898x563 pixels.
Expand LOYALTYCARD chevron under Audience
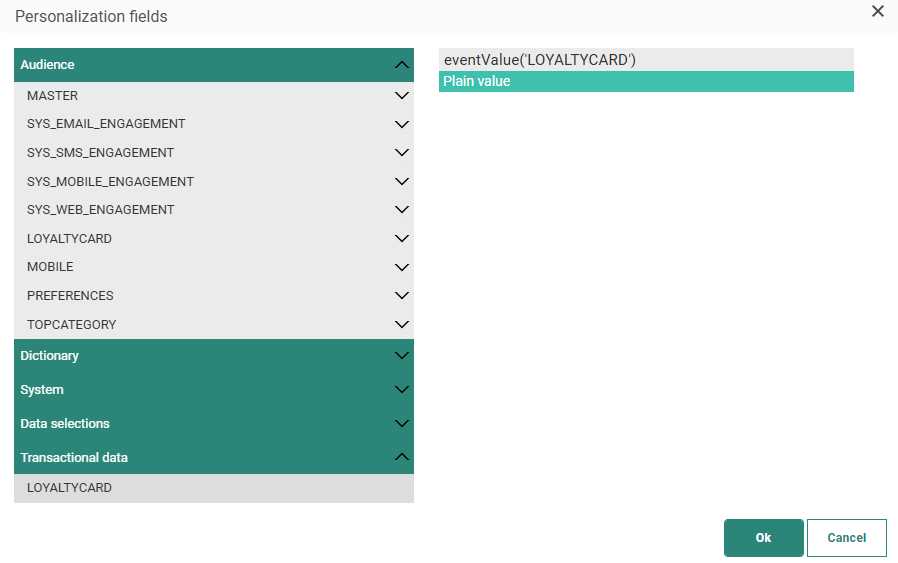[x=402, y=239]
